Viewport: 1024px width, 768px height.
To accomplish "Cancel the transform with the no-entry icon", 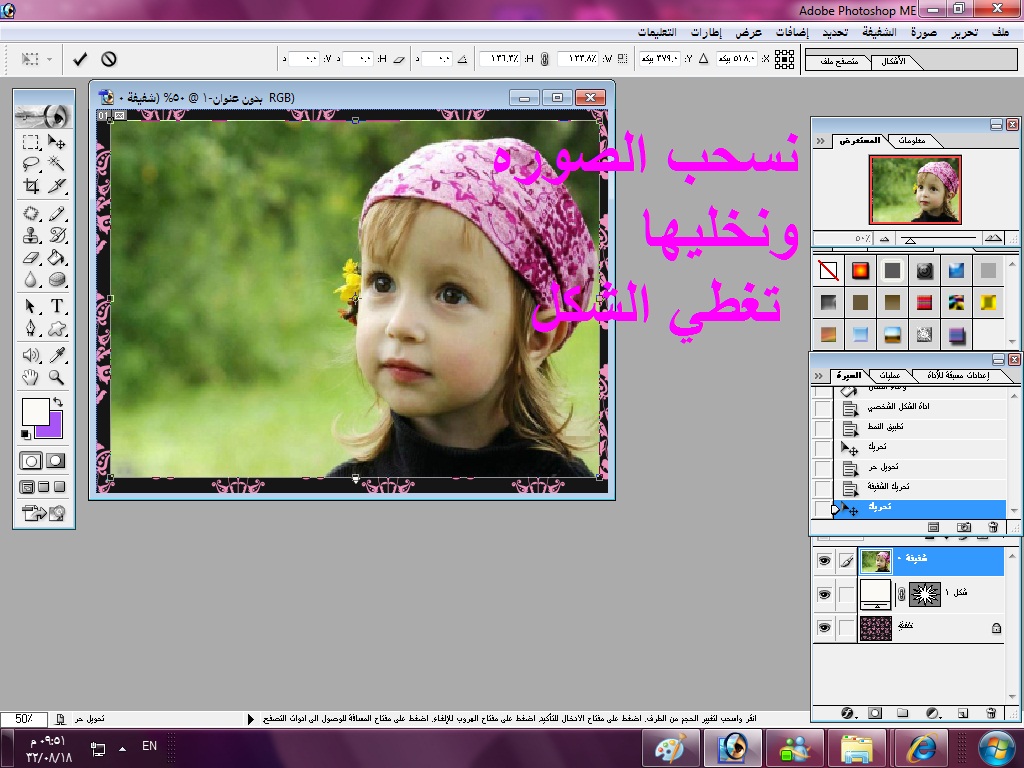I will tap(109, 59).
